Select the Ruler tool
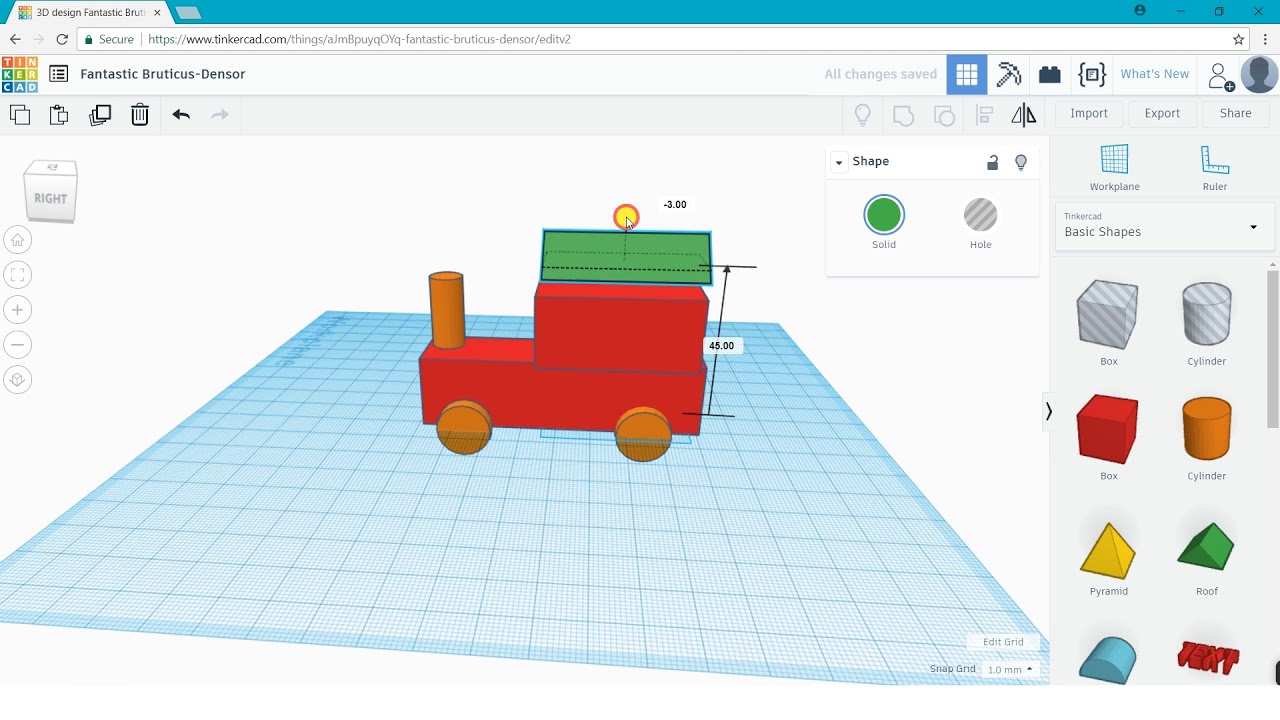Viewport: 1280px width, 720px height. [1215, 167]
